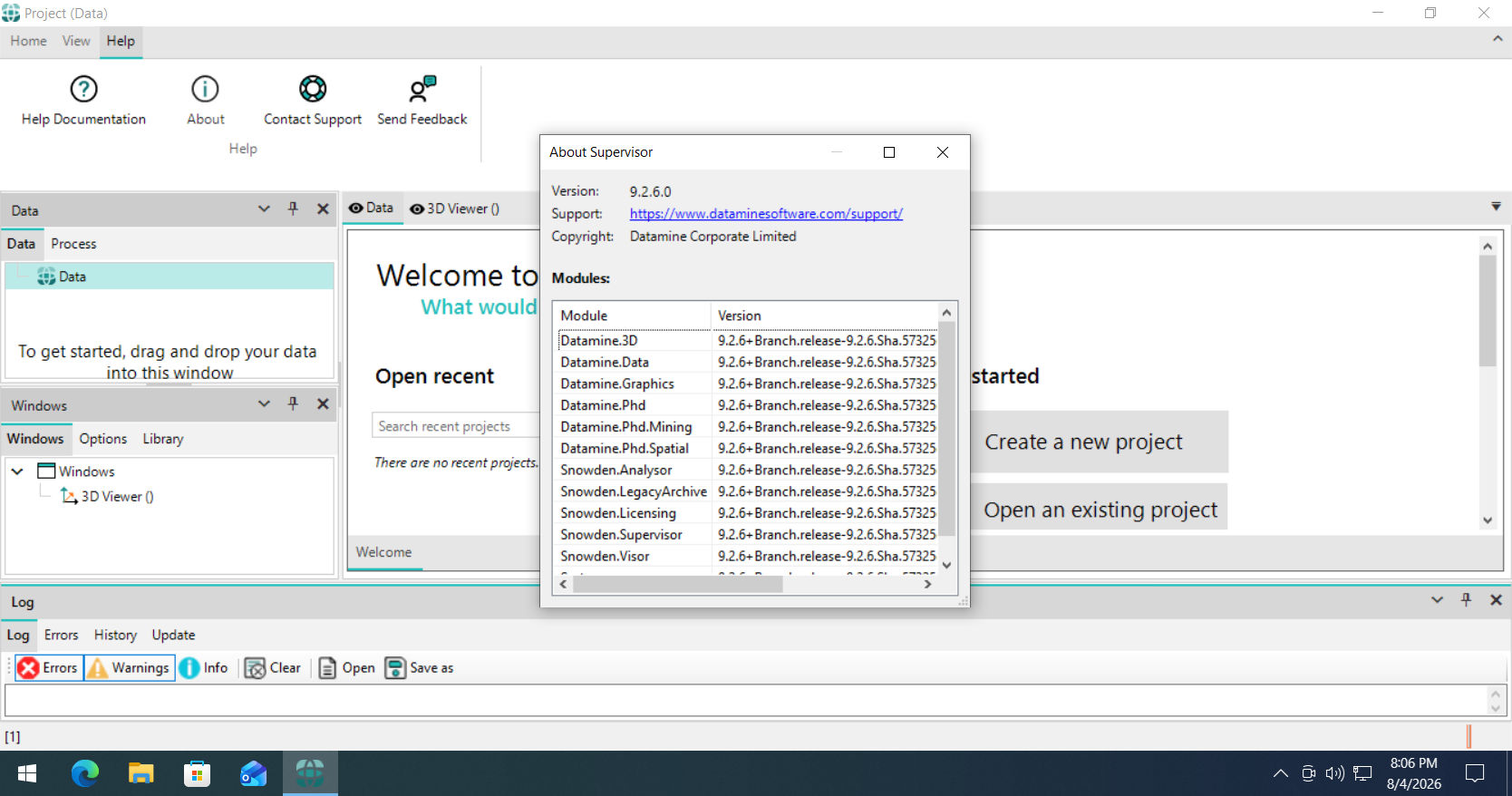
Task: Open the Datamine support link
Action: click(x=766, y=214)
